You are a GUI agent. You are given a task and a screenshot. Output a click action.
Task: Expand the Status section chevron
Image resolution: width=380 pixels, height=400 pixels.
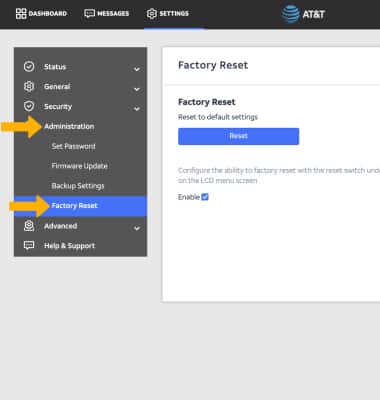137,69
